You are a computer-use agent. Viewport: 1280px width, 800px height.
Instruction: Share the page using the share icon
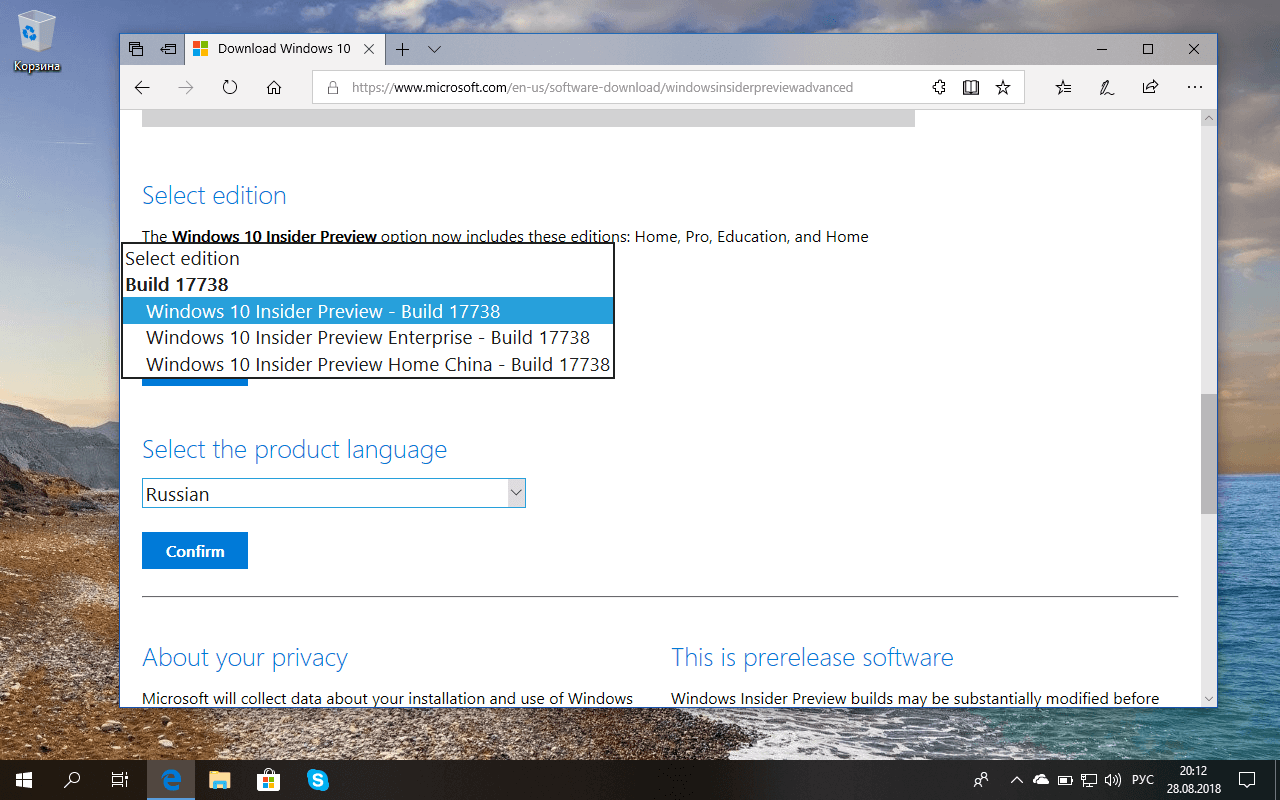tap(1150, 87)
